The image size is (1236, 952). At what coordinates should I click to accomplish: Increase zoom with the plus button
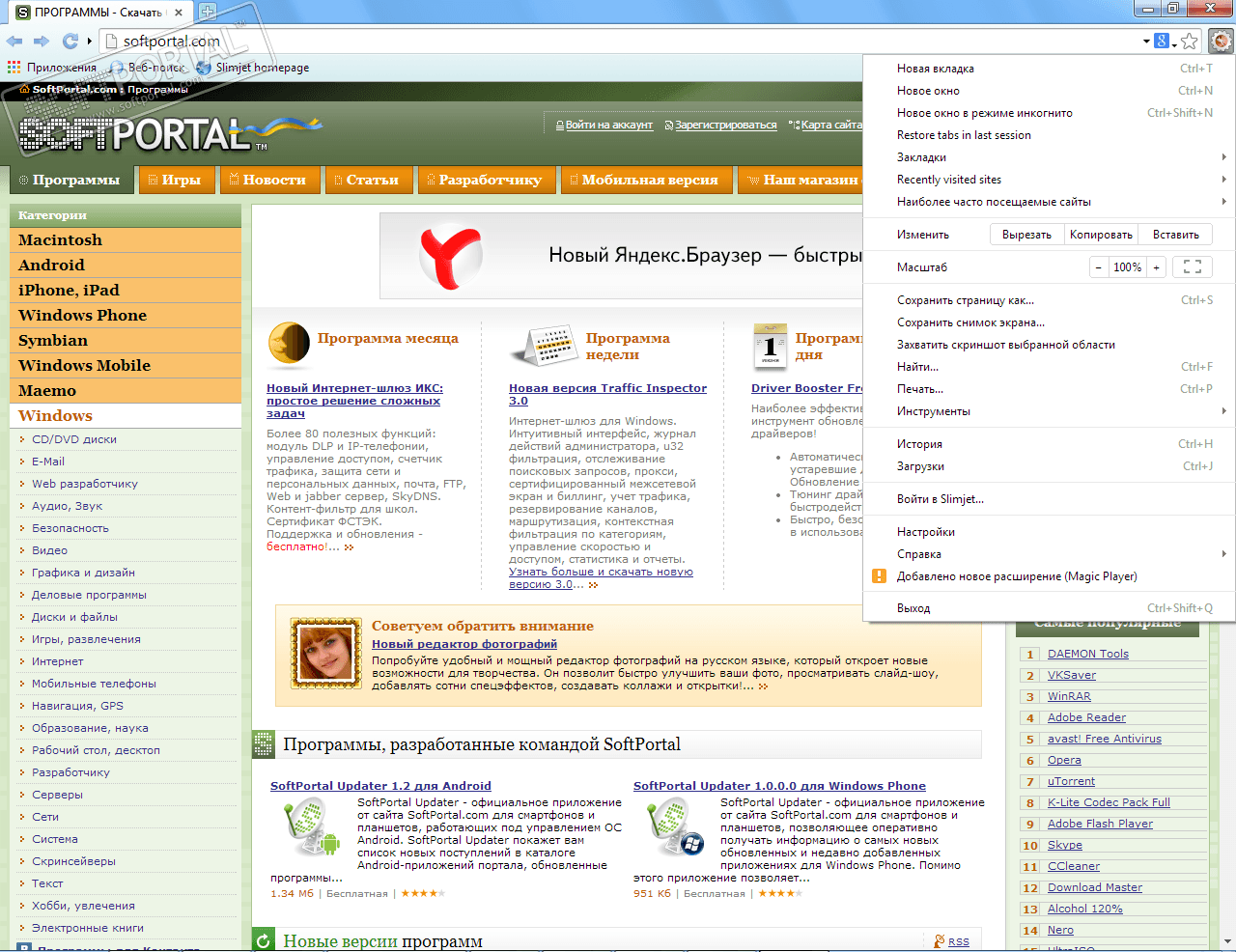(x=1156, y=267)
